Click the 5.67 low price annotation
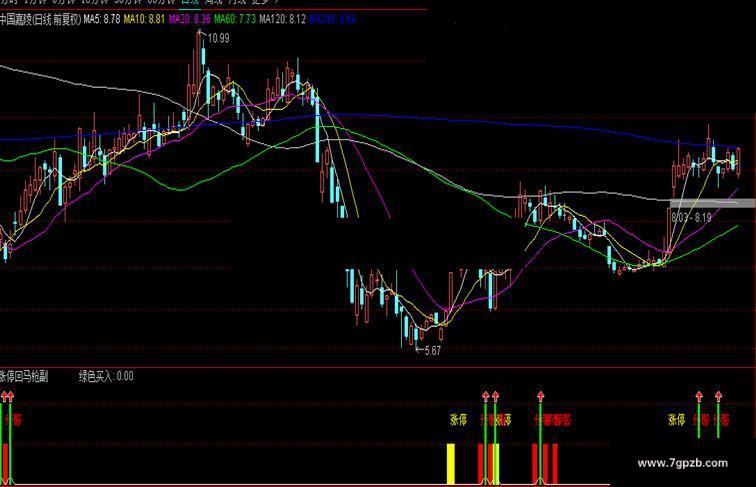This screenshot has height=487, width=756. coord(432,351)
